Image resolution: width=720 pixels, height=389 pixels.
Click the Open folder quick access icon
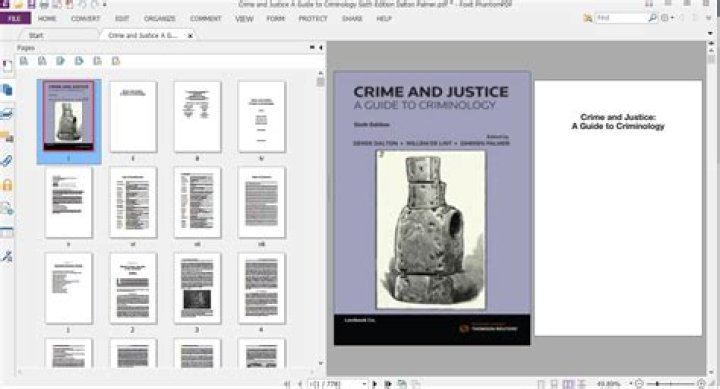coord(19,5)
